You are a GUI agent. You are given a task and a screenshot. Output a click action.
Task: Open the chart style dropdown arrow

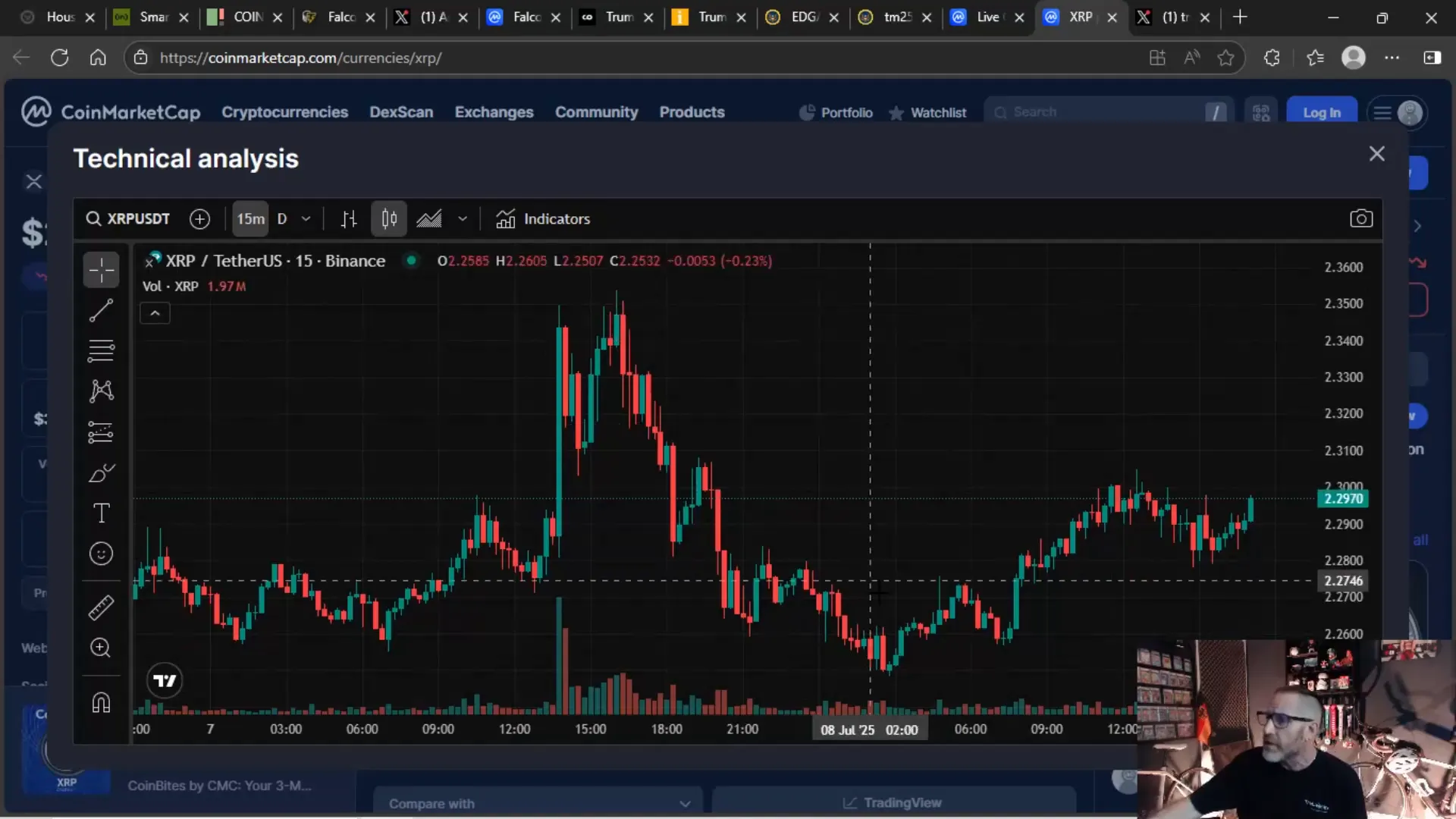point(463,219)
